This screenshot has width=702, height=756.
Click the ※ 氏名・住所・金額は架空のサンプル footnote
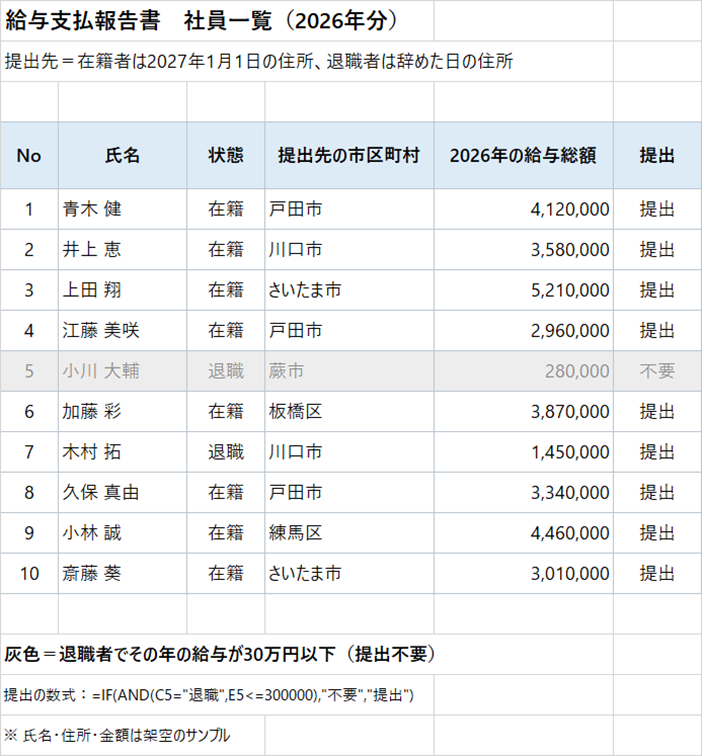[117, 735]
